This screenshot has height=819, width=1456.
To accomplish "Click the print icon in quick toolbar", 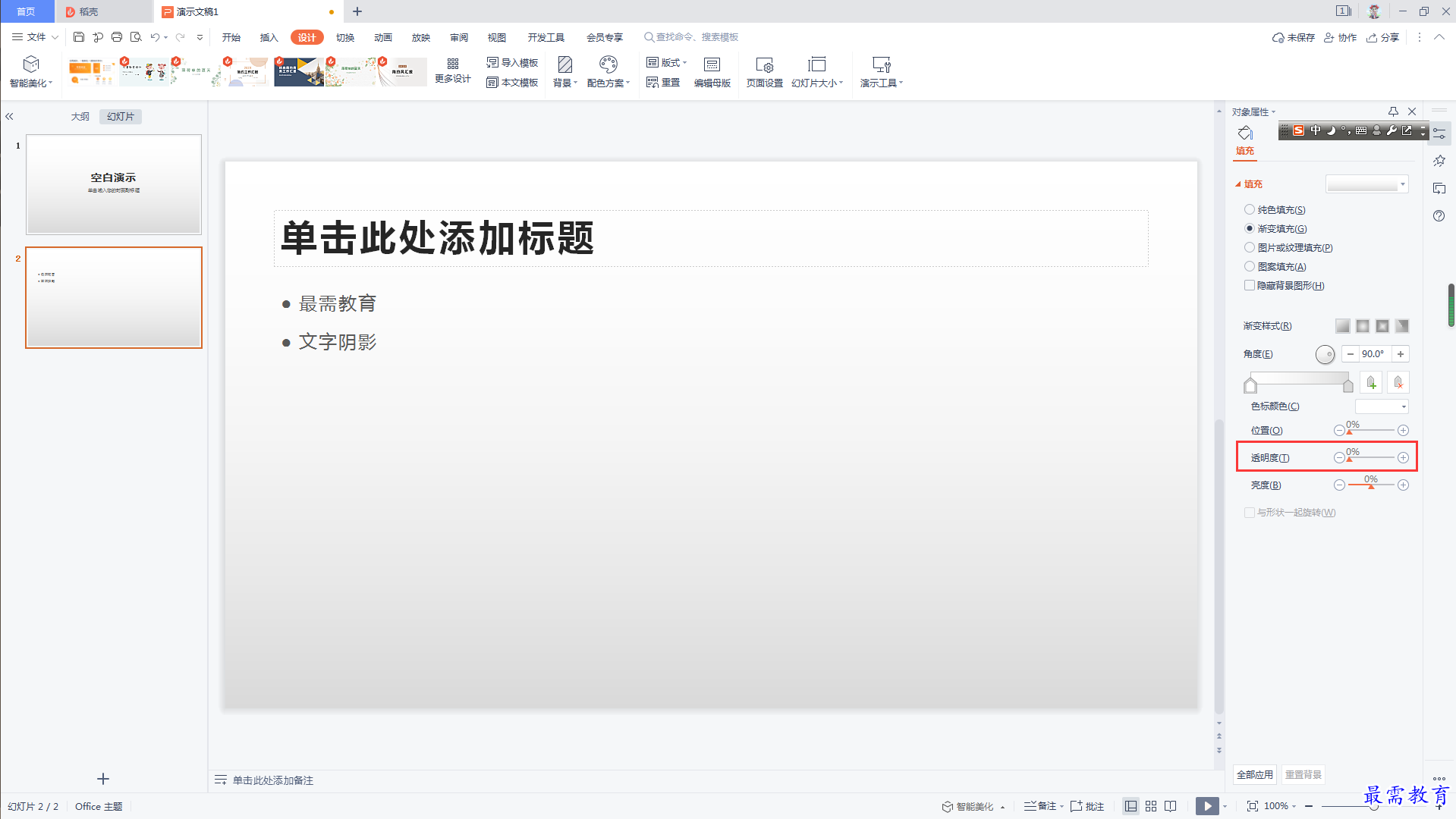I will pyautogui.click(x=117, y=36).
